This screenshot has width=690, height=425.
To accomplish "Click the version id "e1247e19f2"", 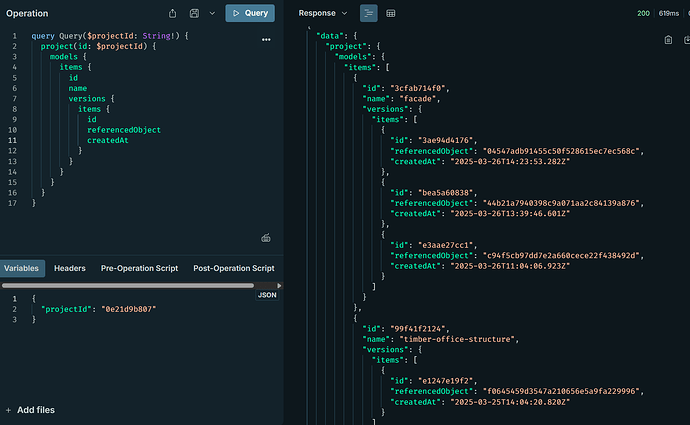I will pyautogui.click(x=446, y=381).
